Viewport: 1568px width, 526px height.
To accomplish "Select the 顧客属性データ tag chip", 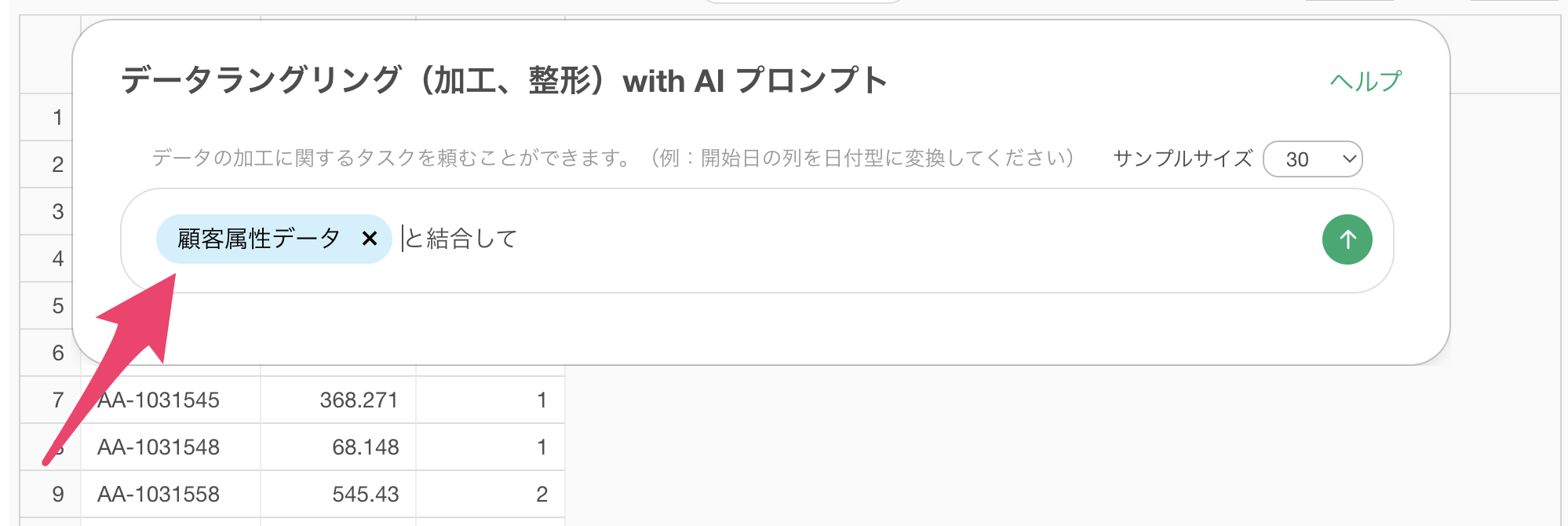I will (258, 239).
